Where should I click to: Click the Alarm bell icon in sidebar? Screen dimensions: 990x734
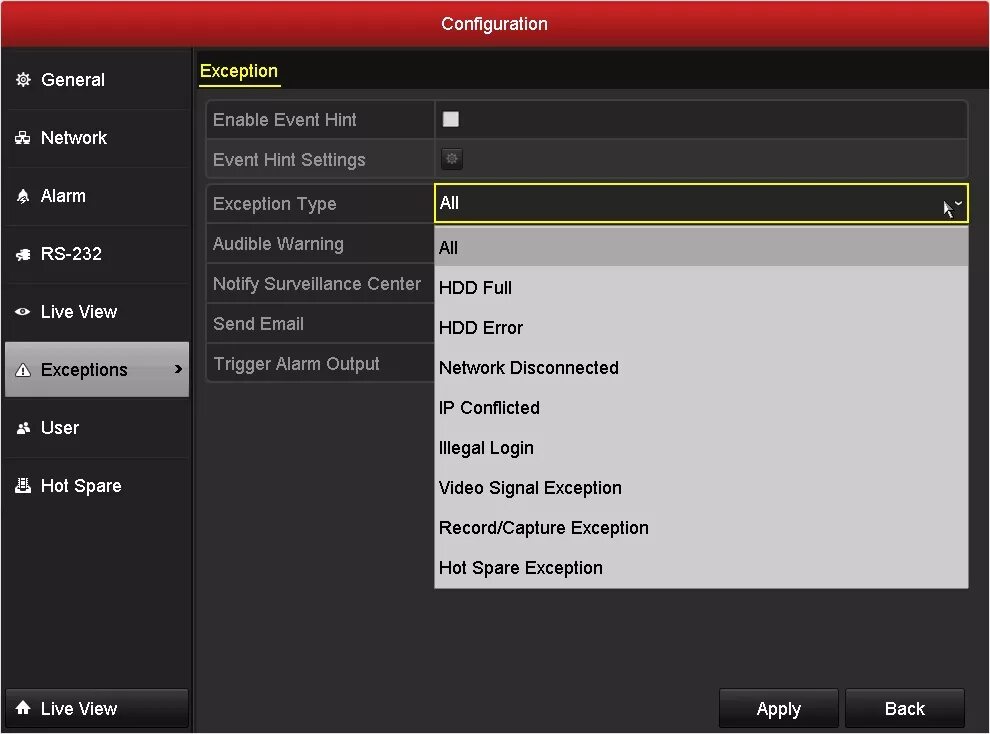click(23, 196)
